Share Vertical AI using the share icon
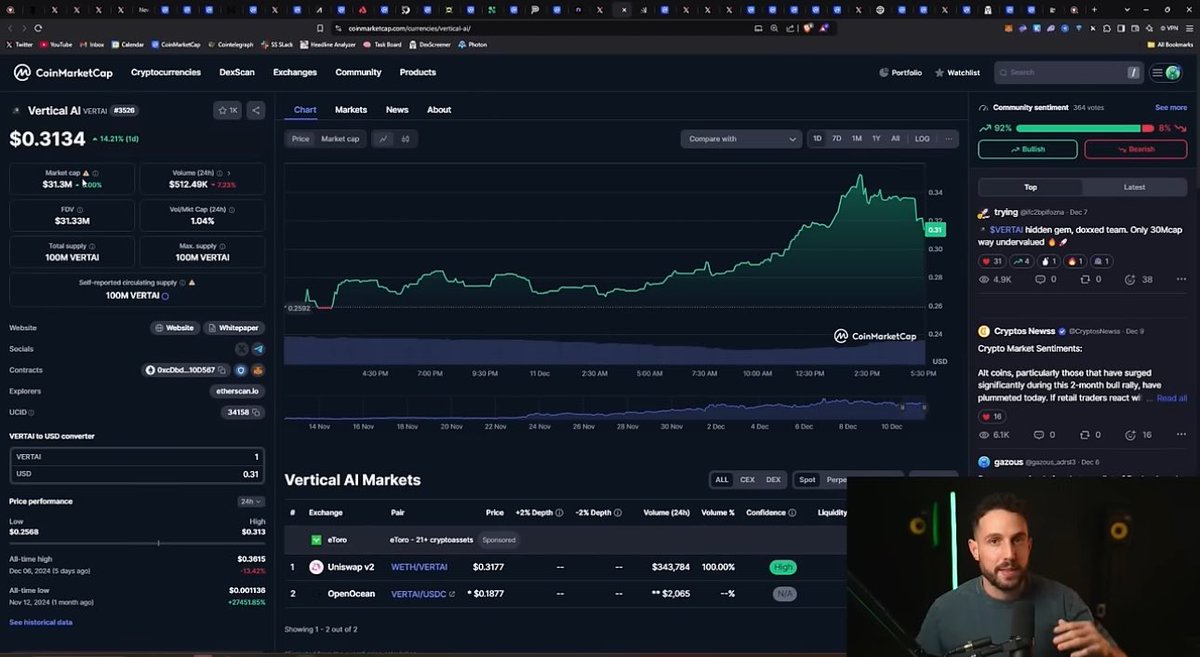Image resolution: width=1200 pixels, height=657 pixels. 256,110
